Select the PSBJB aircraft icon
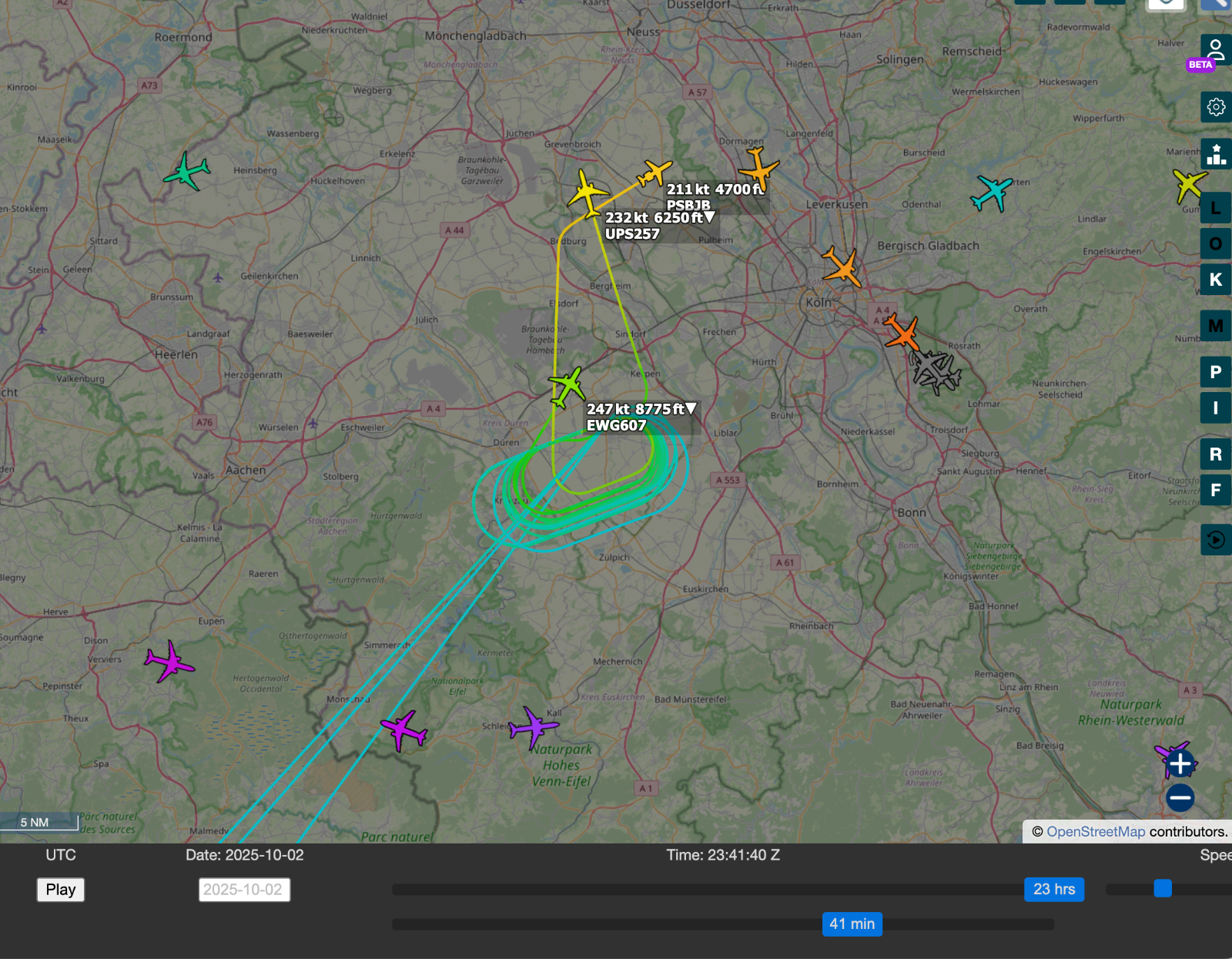This screenshot has height=959, width=1232. tap(654, 173)
